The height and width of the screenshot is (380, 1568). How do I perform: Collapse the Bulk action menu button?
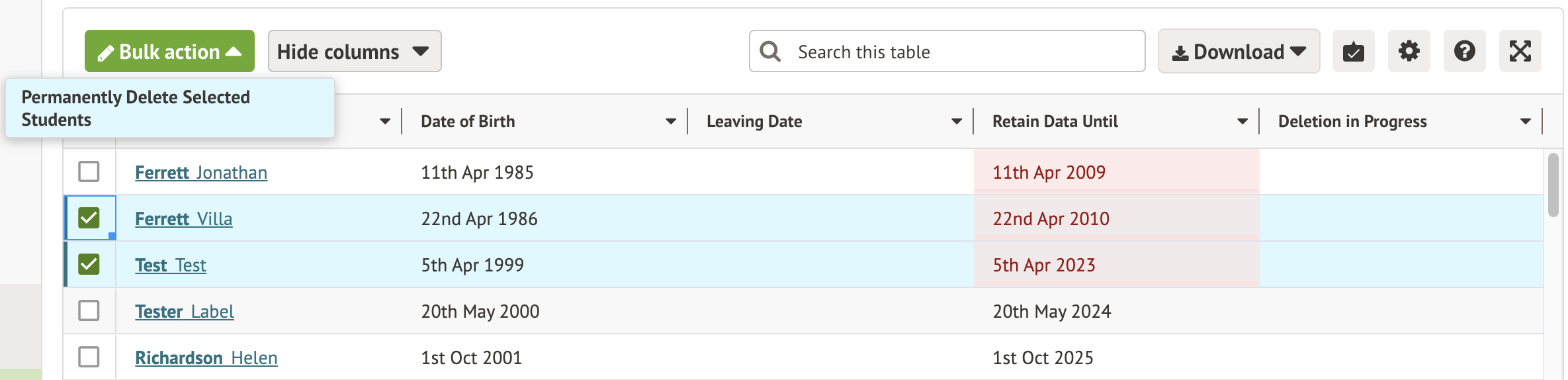click(169, 52)
